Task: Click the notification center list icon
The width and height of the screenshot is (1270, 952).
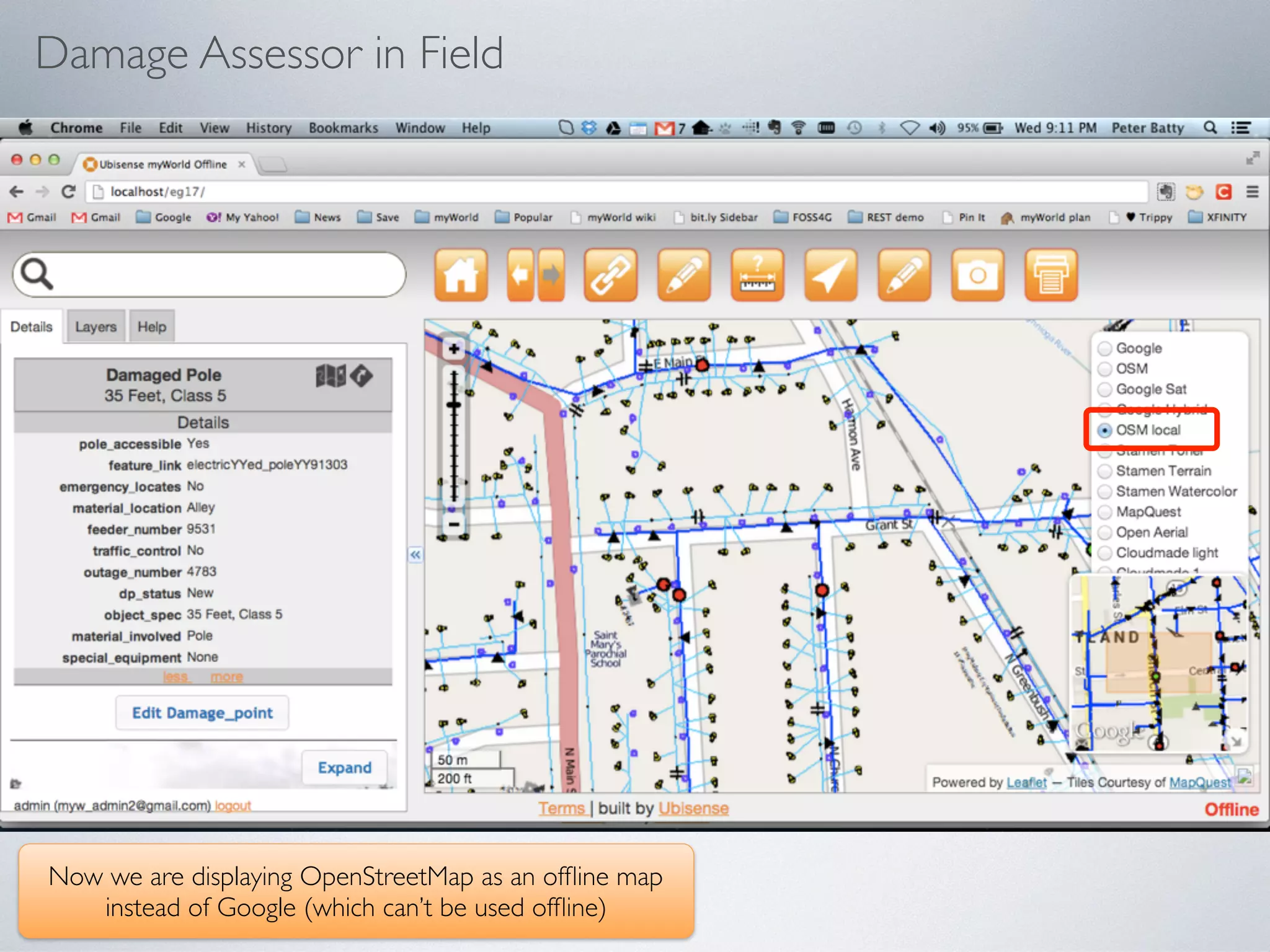Action: (x=1241, y=128)
